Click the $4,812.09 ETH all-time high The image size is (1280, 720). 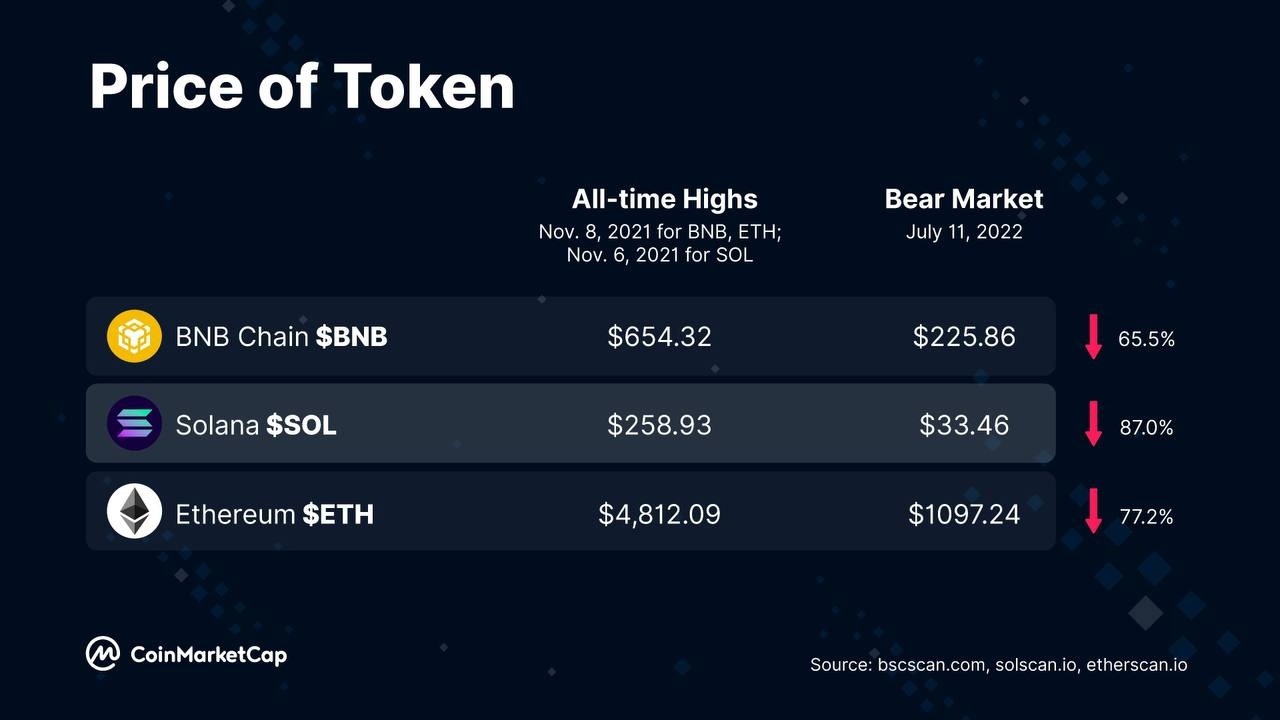click(x=659, y=514)
